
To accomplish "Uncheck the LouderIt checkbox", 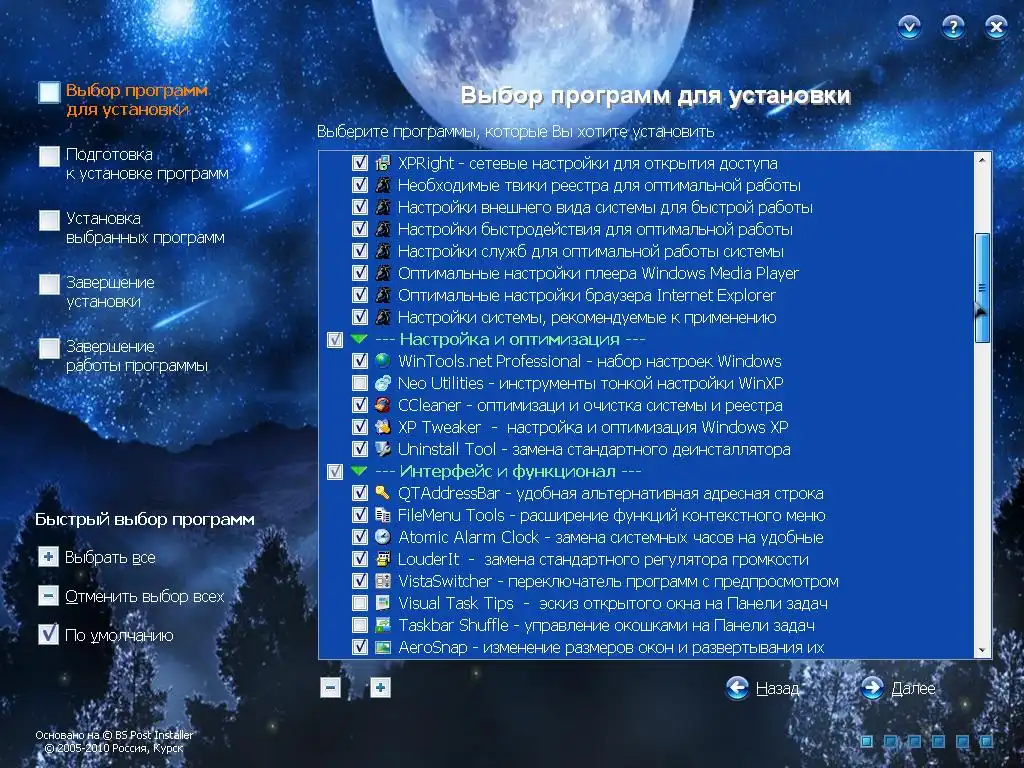I will (360, 559).
